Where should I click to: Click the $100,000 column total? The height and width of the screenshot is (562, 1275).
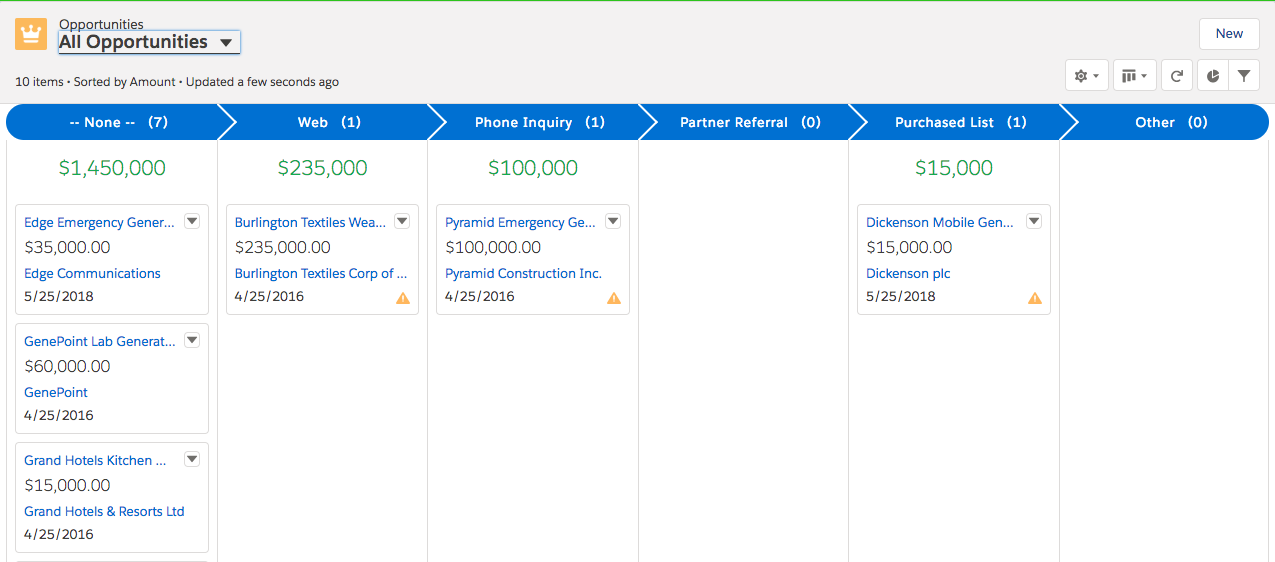point(533,168)
